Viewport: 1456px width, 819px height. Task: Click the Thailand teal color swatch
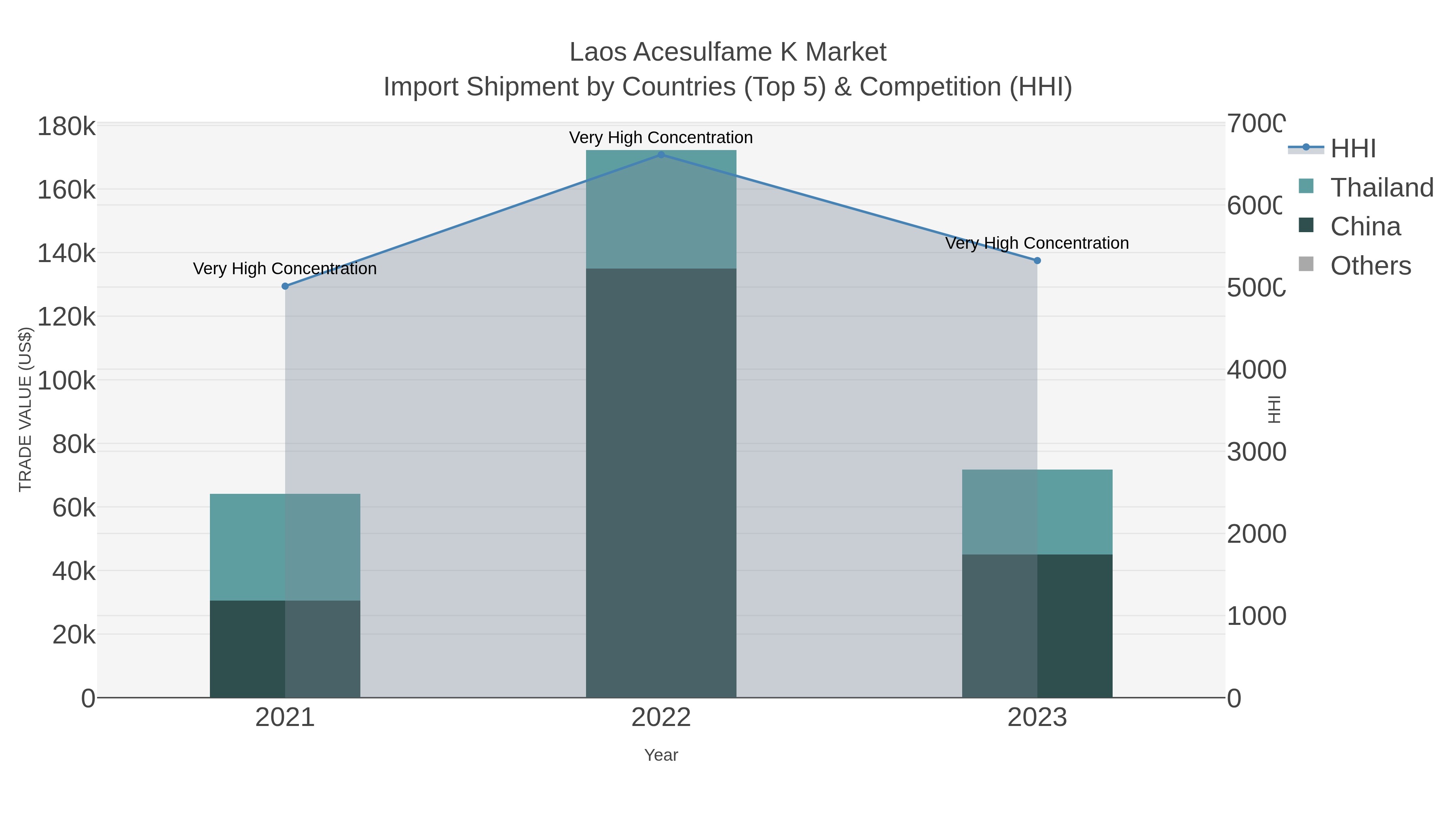click(x=1306, y=186)
